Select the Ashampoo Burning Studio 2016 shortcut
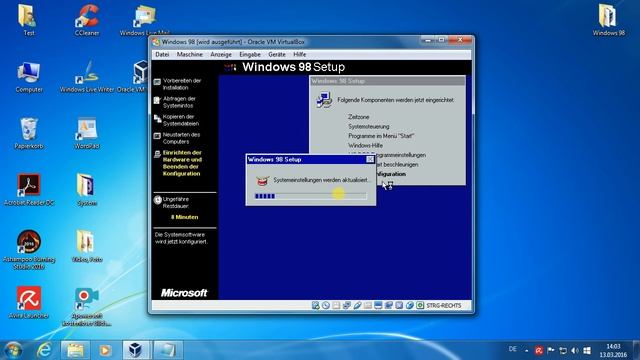The width and height of the screenshot is (640, 360). point(29,250)
